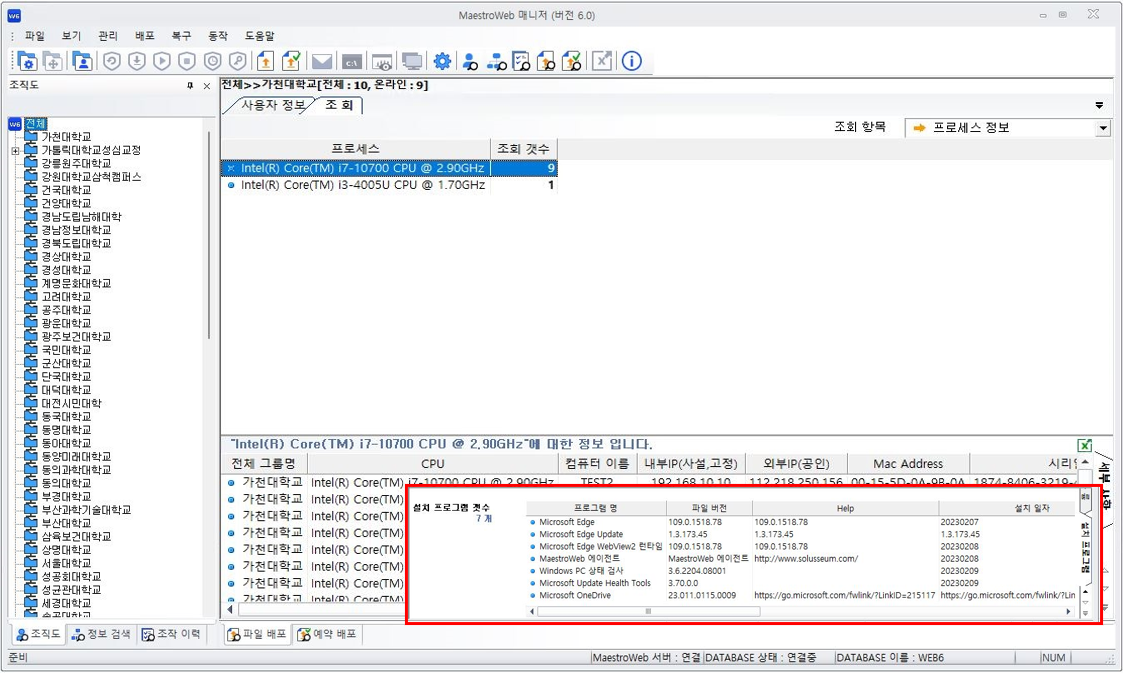This screenshot has width=1123, height=673.
Task: Click the installed programs horizontal scrollbar
Action: click(800, 611)
